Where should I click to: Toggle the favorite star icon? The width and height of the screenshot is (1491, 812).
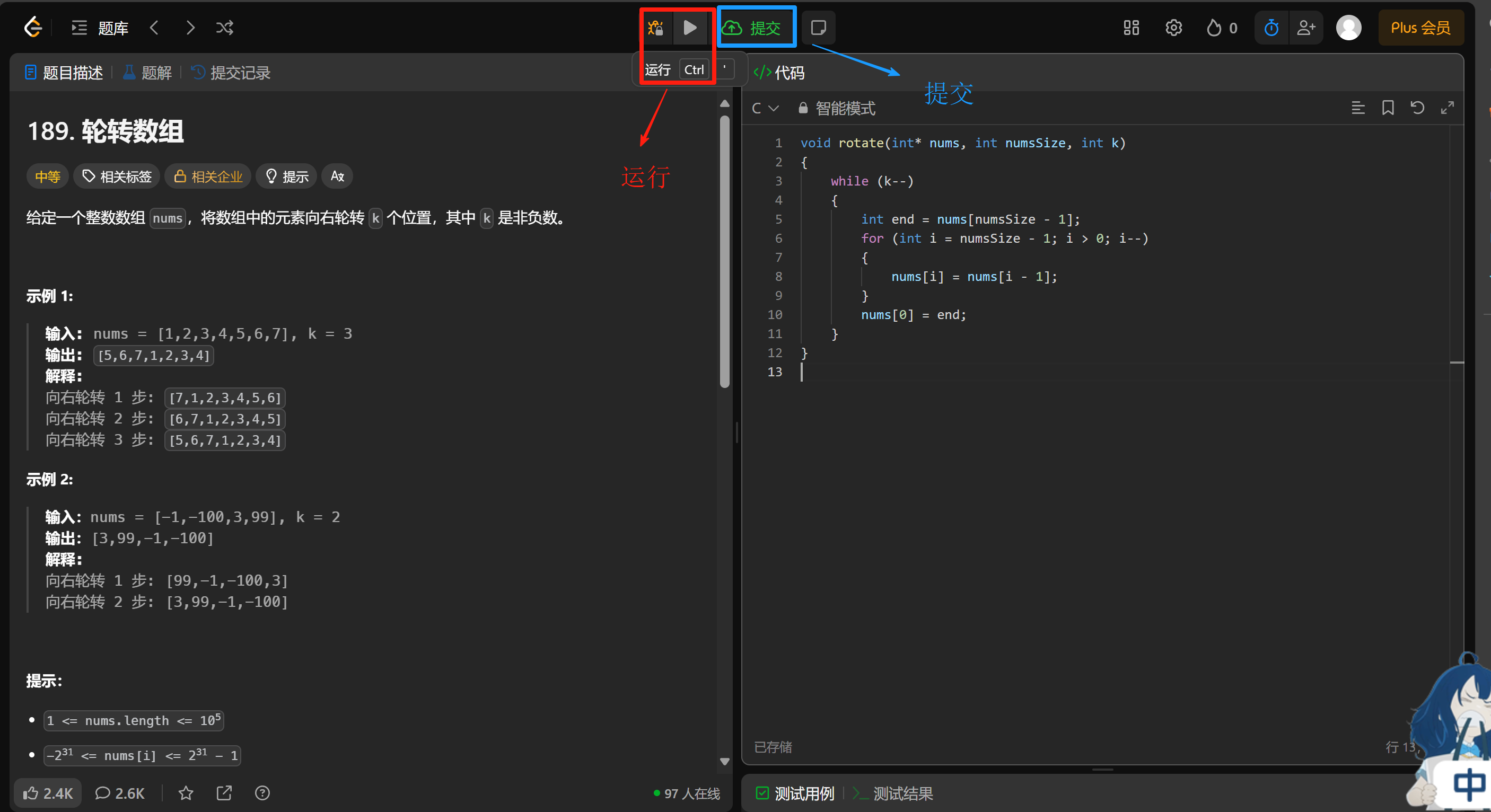tap(185, 793)
